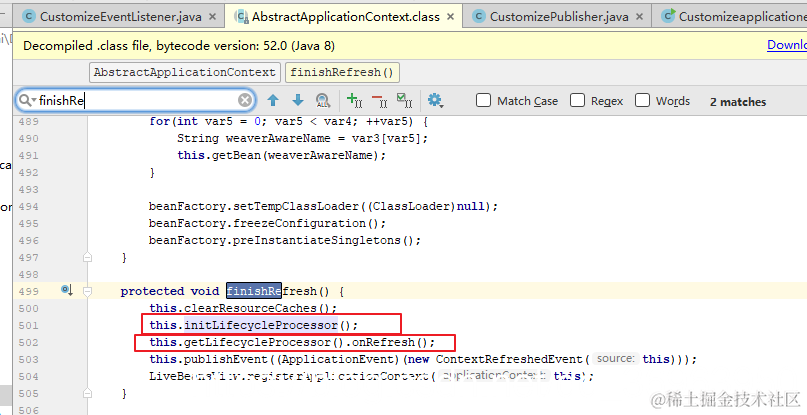Screen dimensions: 807x415
Task: Click line number 501
Action: point(28,325)
